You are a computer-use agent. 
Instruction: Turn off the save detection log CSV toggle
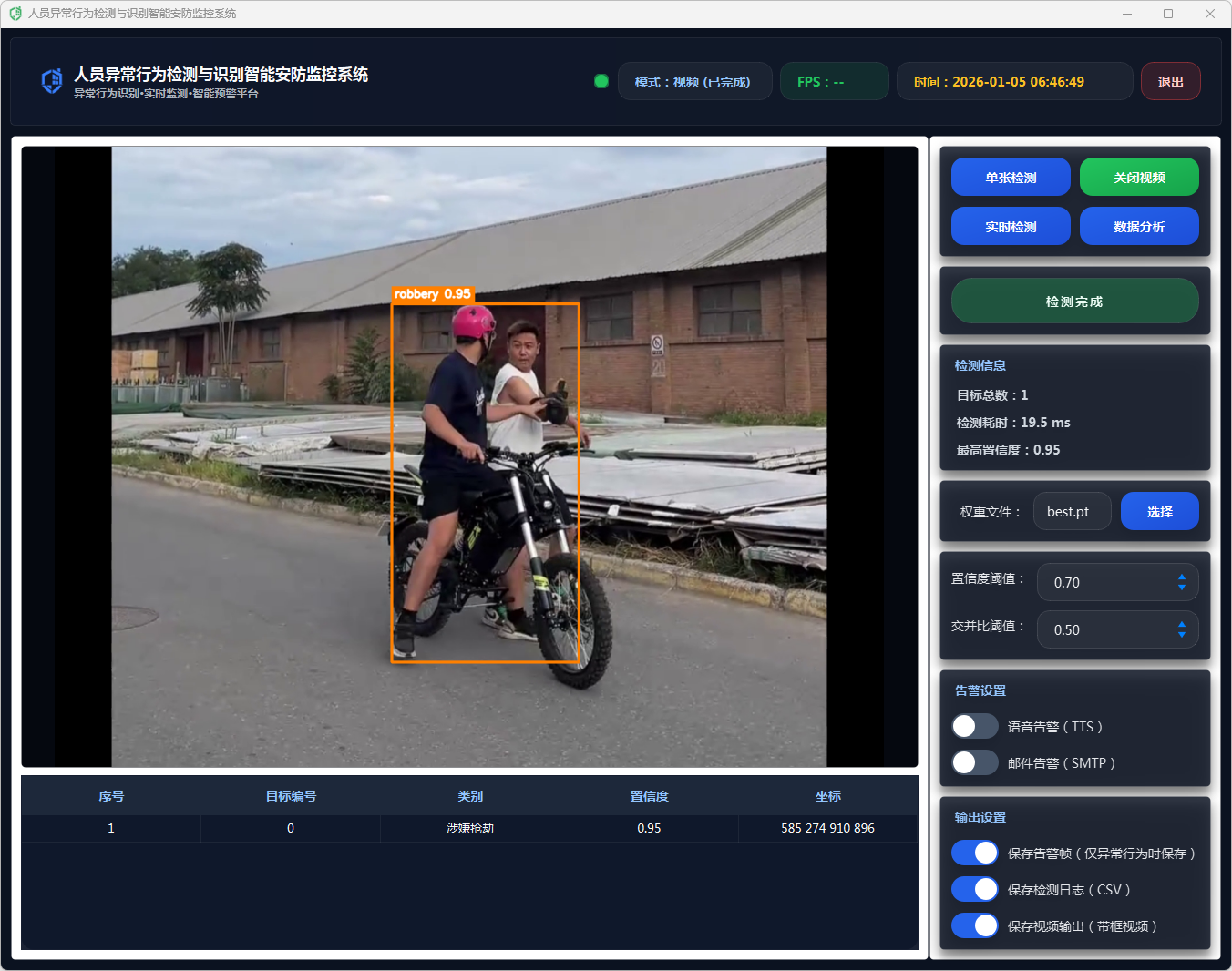pyautogui.click(x=974, y=889)
